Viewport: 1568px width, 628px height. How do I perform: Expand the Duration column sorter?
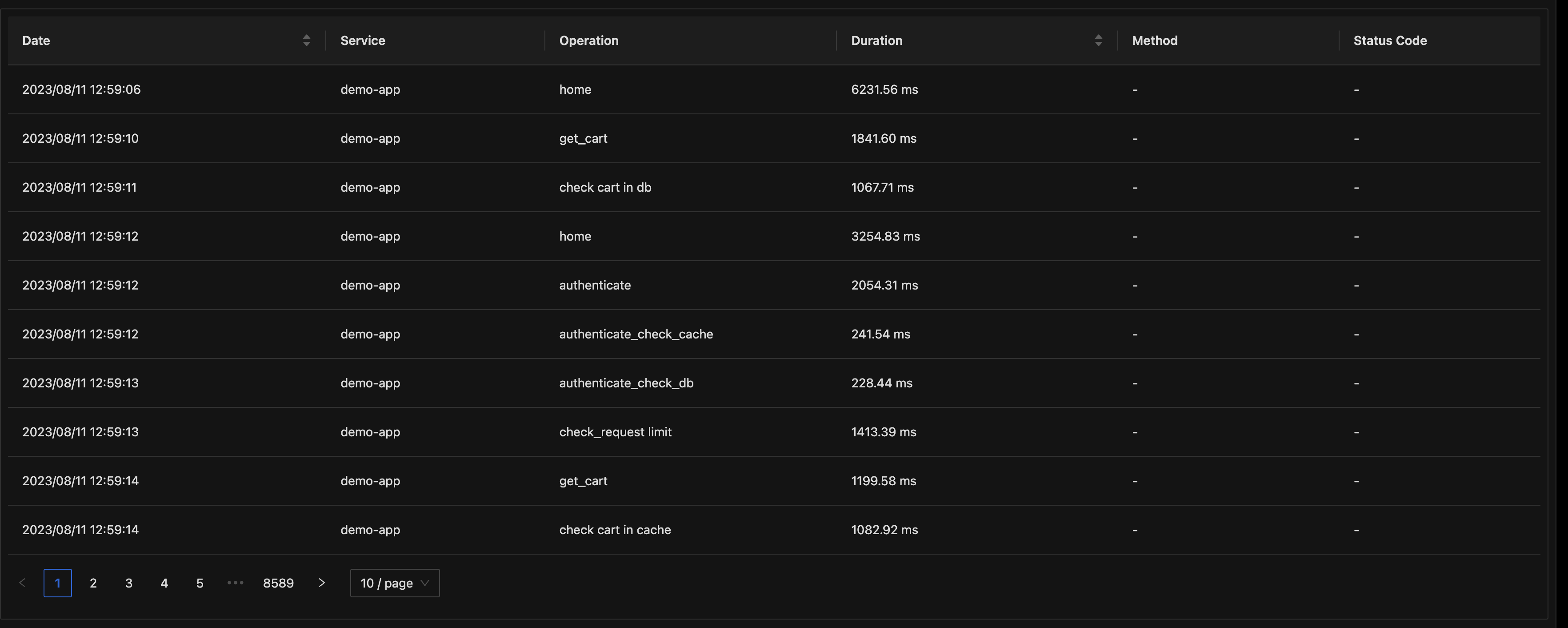[1098, 40]
